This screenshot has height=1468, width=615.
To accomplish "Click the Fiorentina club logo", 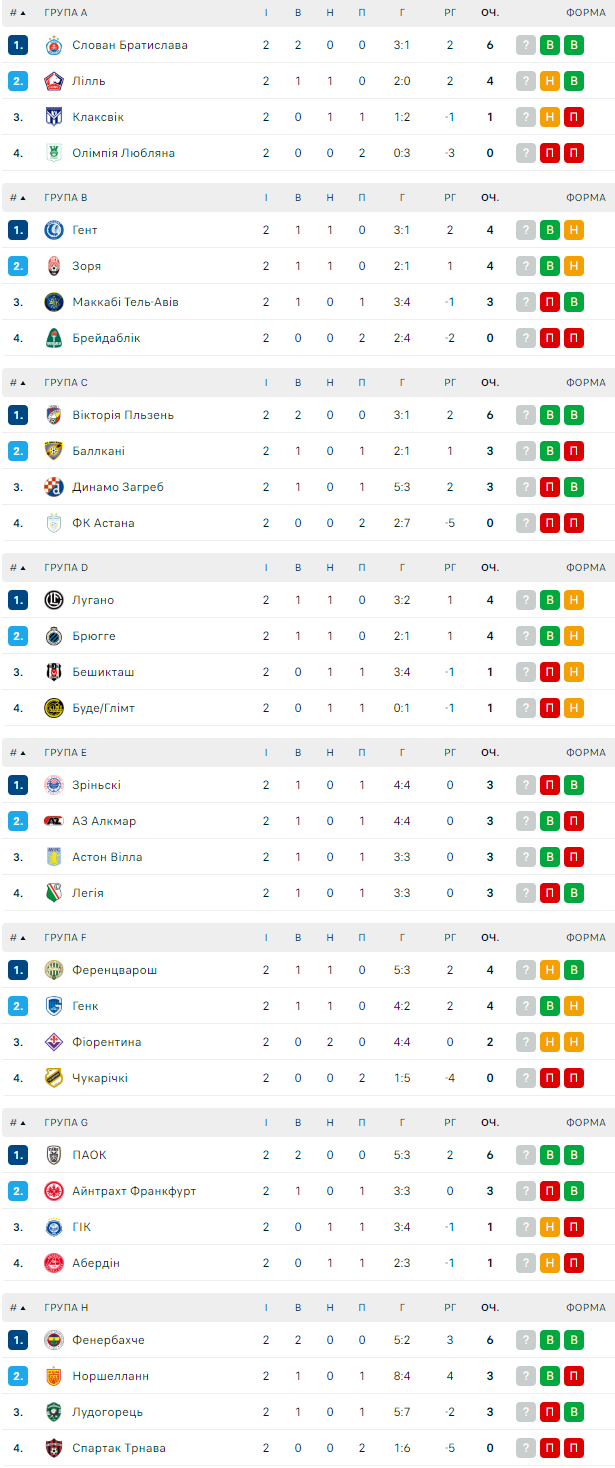I will coord(54,1042).
